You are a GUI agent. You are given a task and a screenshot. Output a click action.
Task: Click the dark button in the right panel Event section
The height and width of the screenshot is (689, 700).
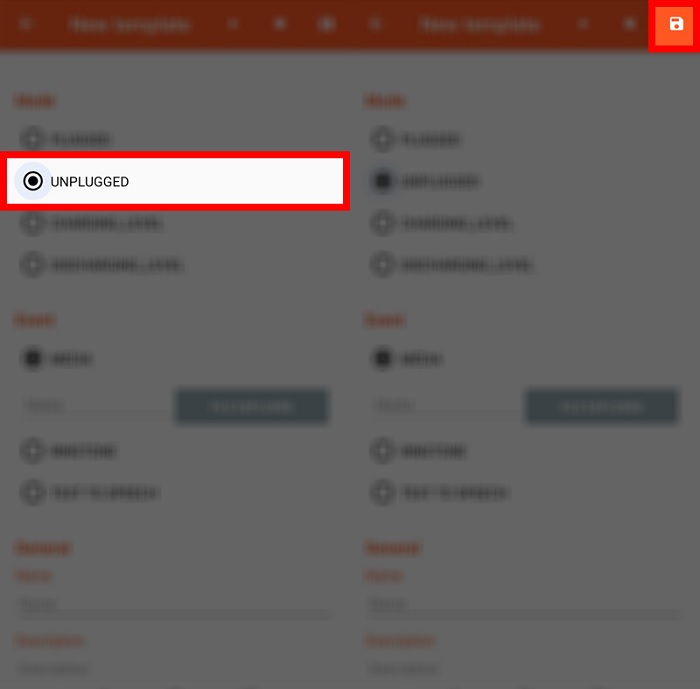[x=602, y=406]
